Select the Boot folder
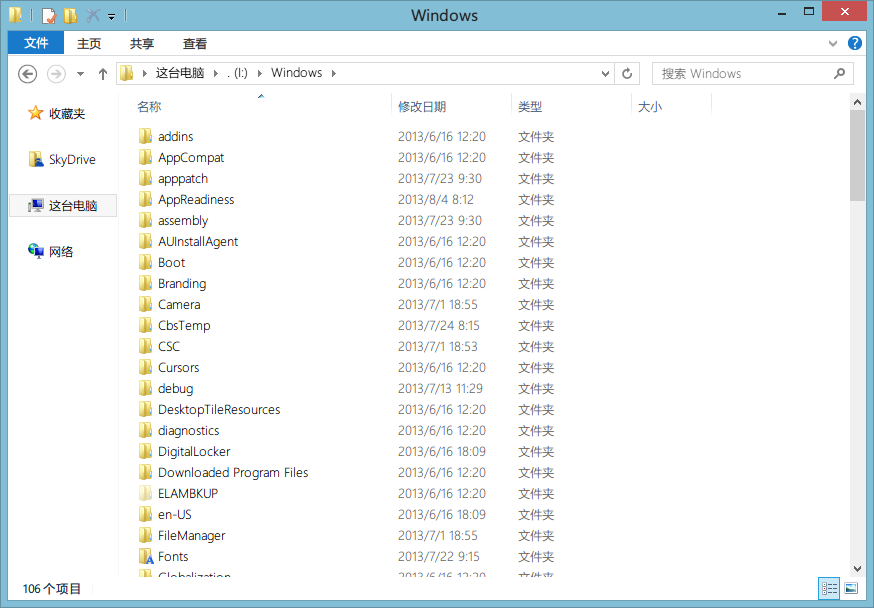Image resolution: width=874 pixels, height=608 pixels. (x=170, y=262)
